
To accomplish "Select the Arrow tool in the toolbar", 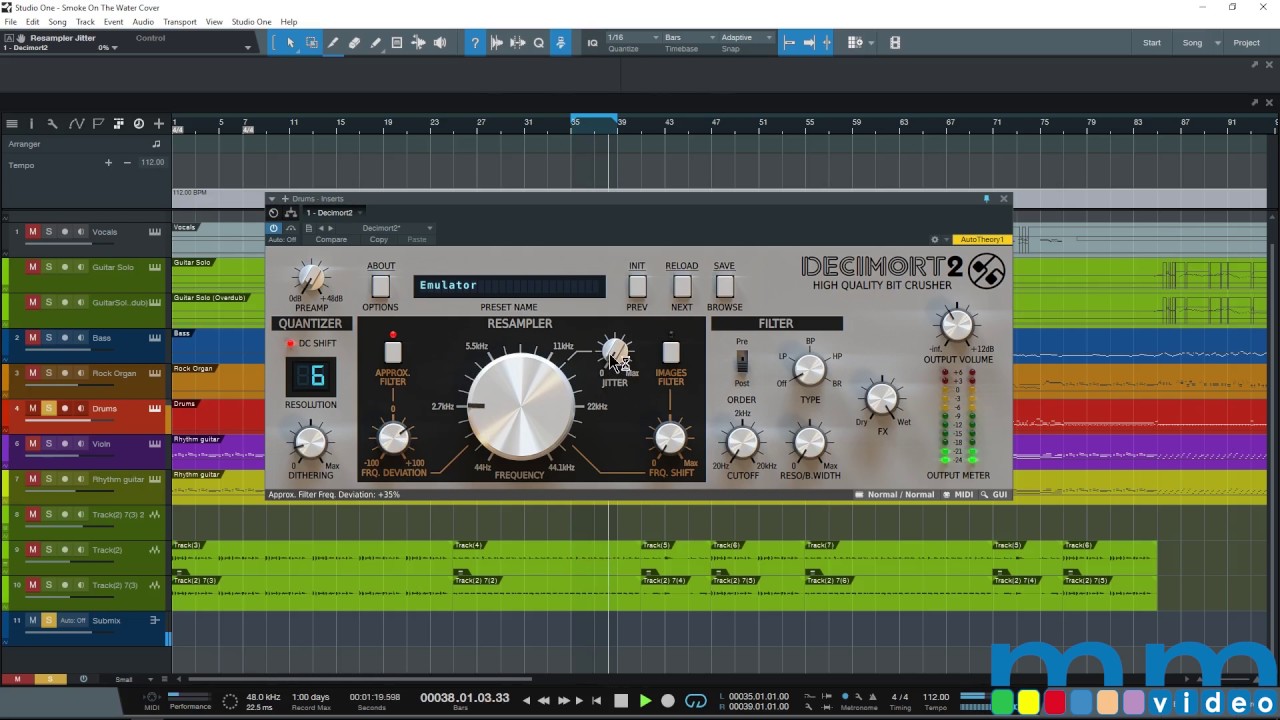I will click(x=291, y=43).
